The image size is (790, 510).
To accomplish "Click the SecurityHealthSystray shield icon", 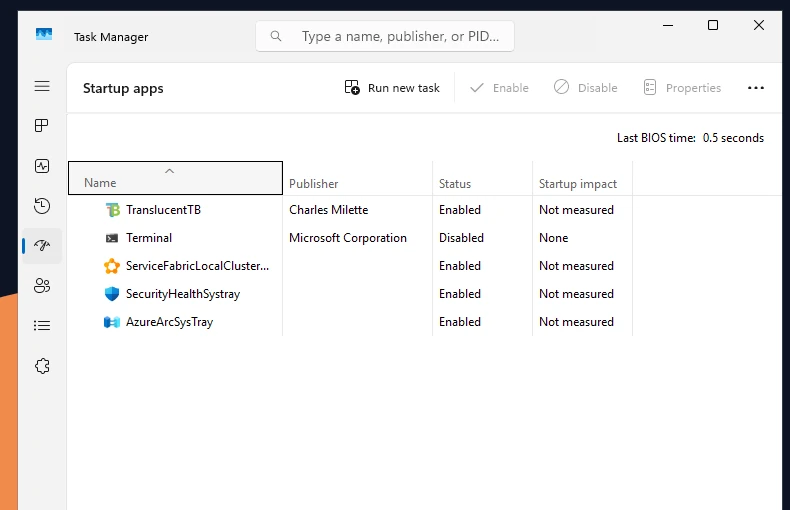I will point(112,294).
